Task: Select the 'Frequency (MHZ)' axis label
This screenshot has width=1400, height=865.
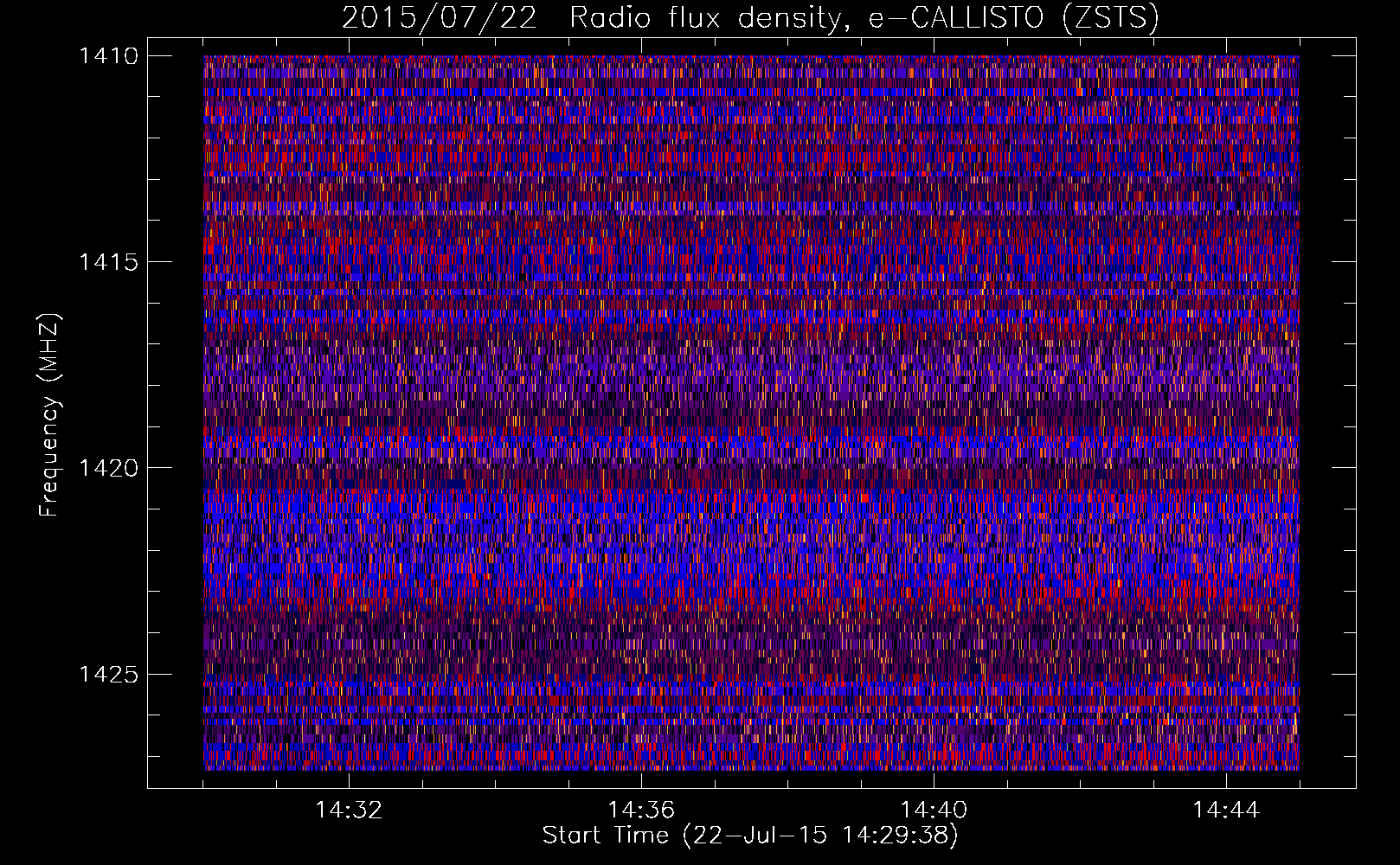Action: tap(49, 415)
